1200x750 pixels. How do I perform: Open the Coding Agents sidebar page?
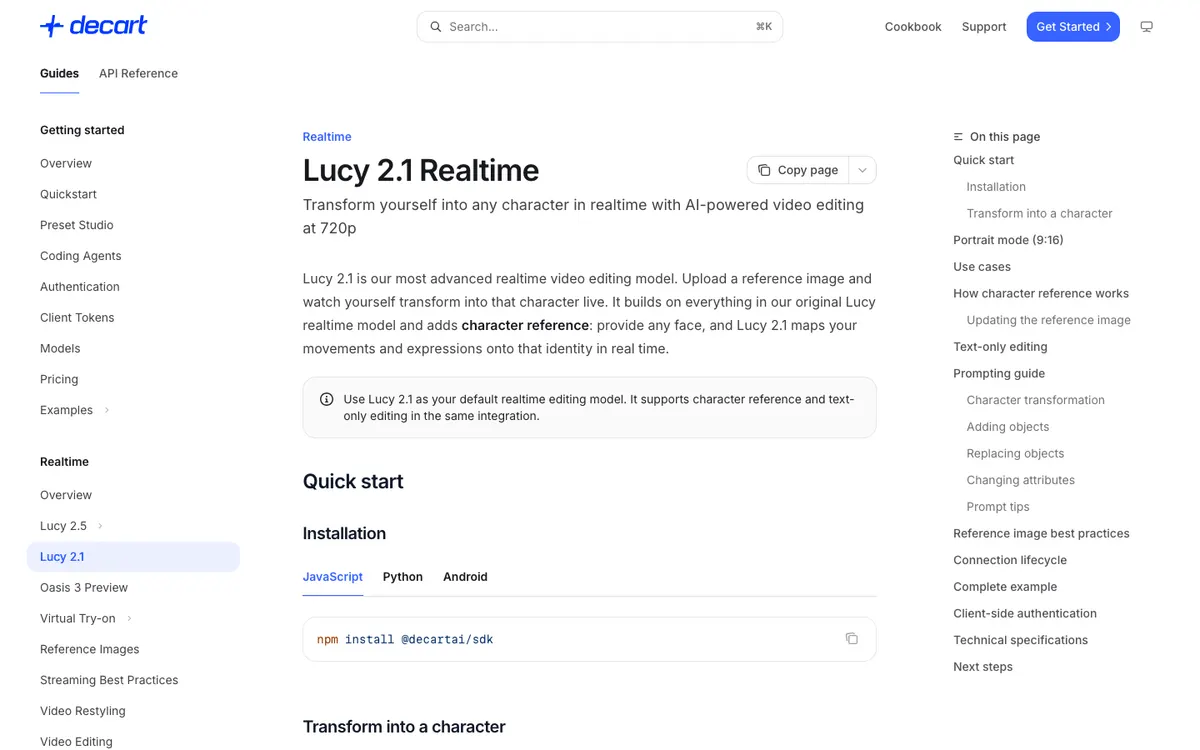tap(81, 256)
